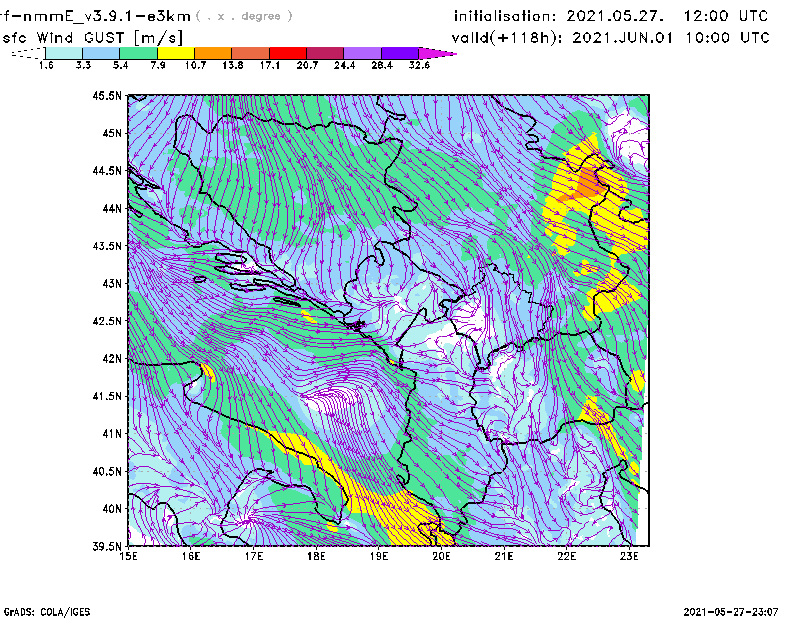This screenshot has width=800, height=618.
Task: Click the 41N latitude label
Action: click(112, 434)
